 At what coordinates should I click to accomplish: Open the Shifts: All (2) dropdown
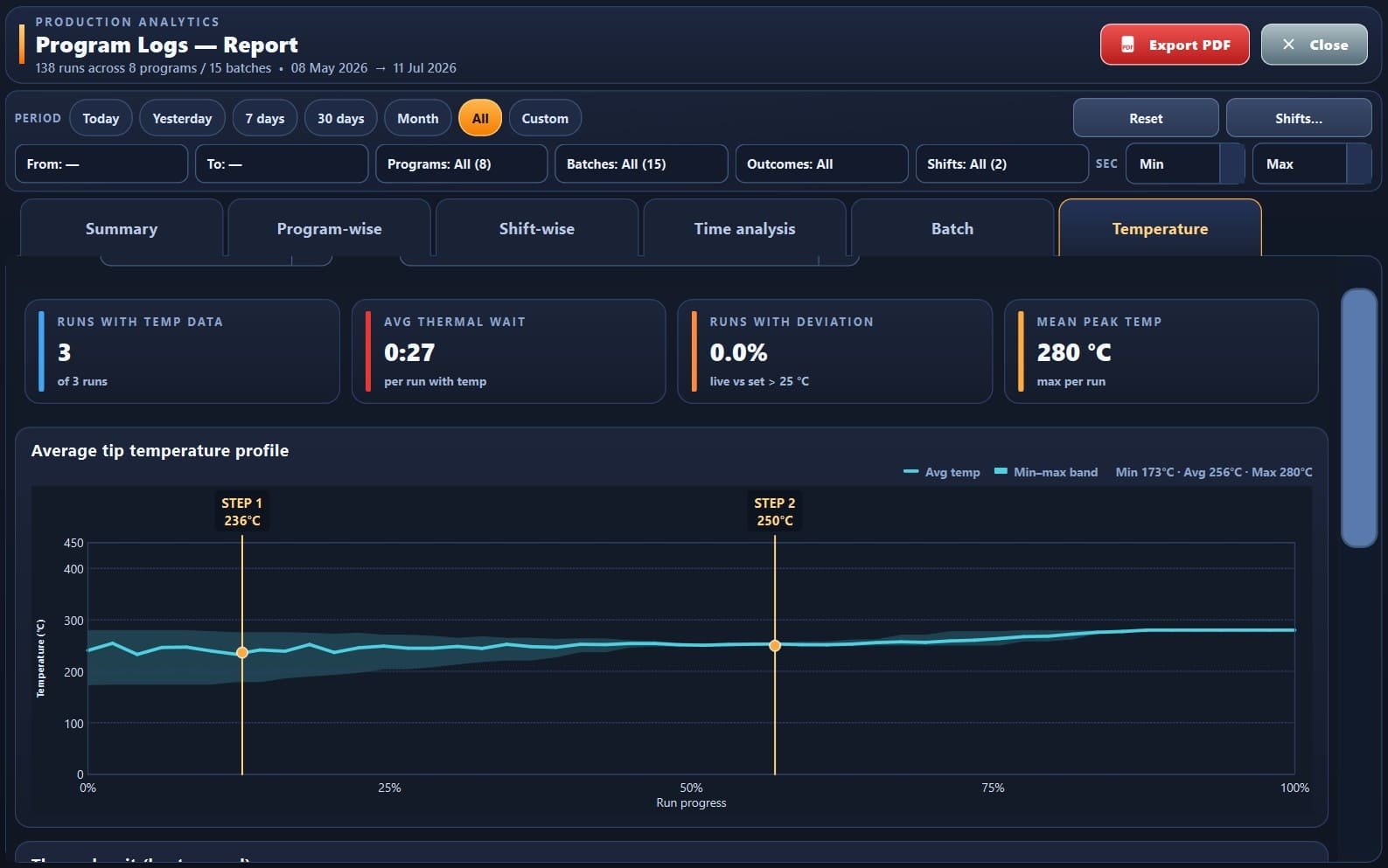click(1001, 163)
